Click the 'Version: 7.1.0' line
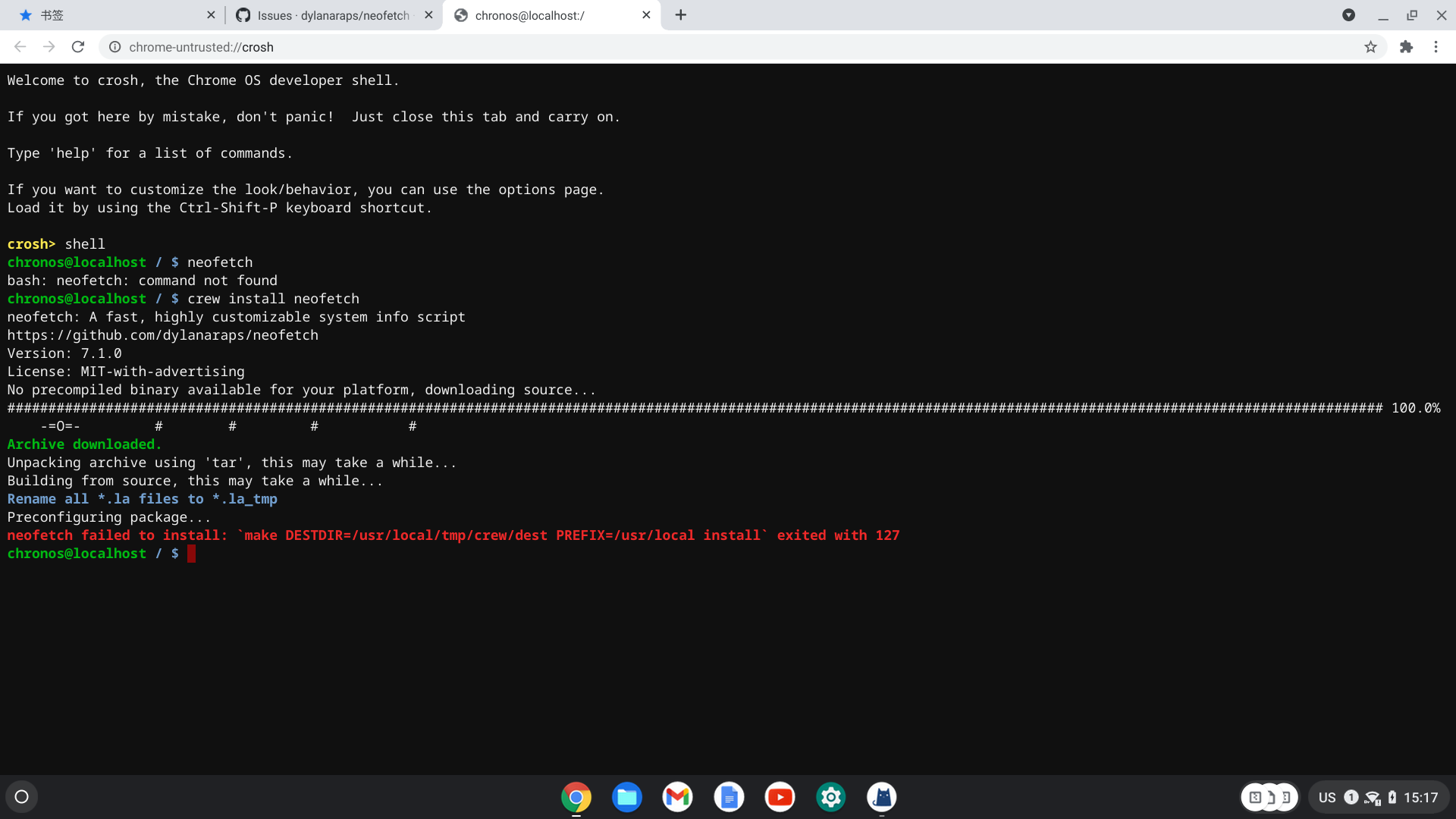Screen dimensions: 1456x819 (64, 353)
